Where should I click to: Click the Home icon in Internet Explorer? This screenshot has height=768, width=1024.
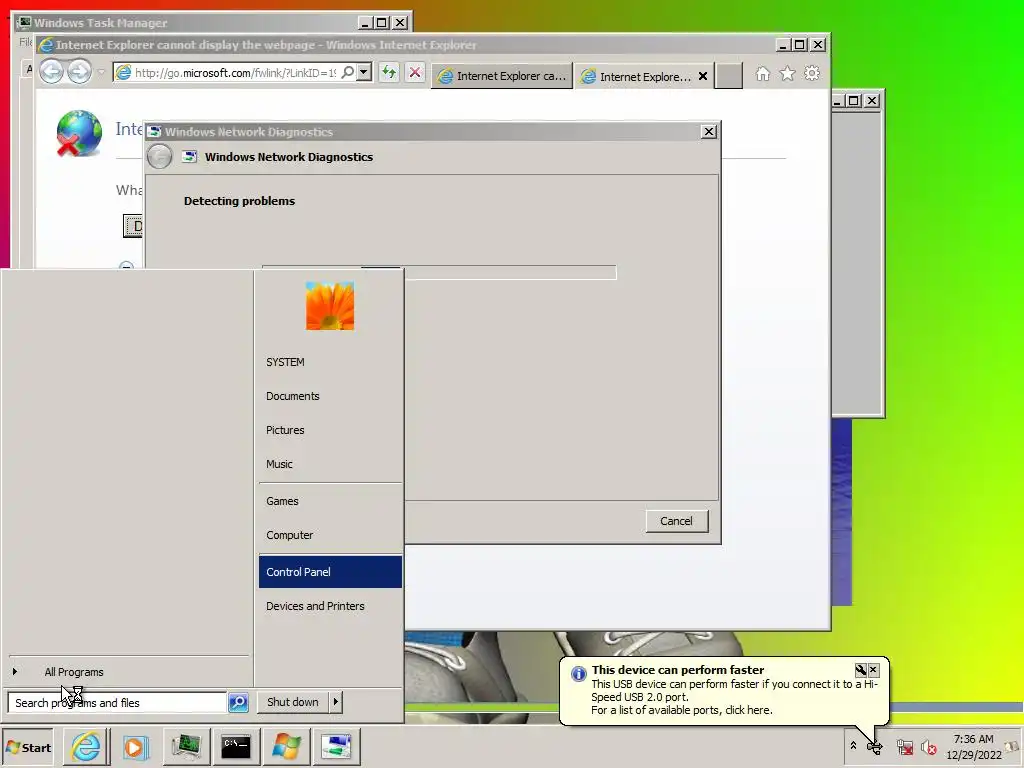[762, 74]
